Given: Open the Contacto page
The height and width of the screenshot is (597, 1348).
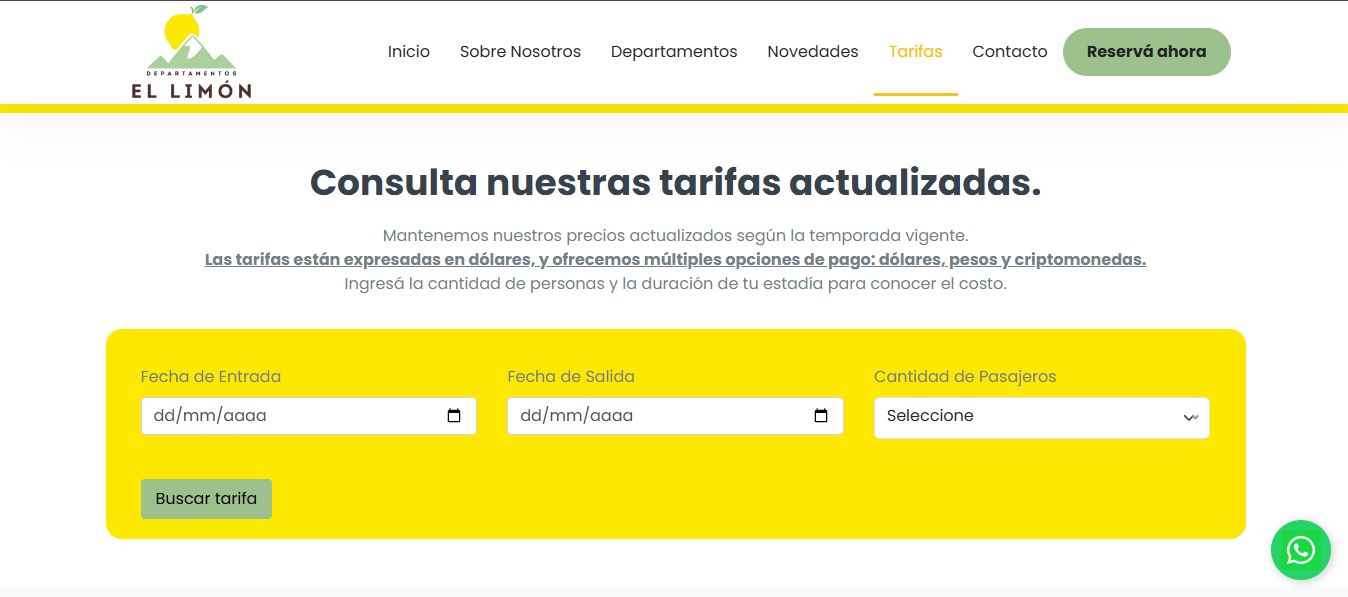Looking at the screenshot, I should click(x=1009, y=51).
